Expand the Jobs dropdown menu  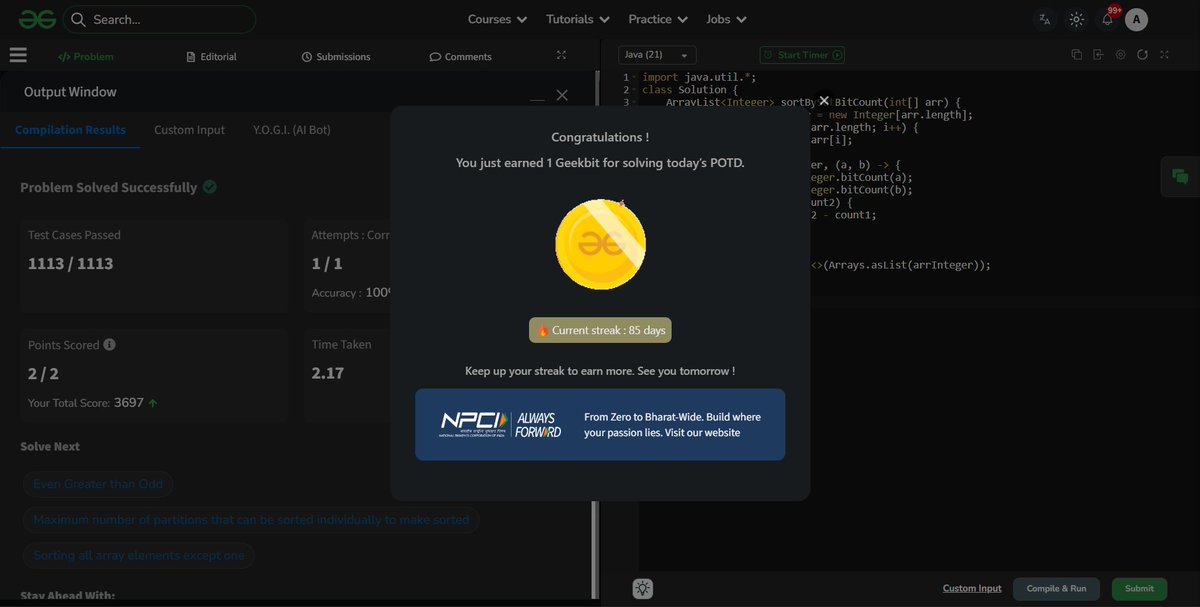tap(726, 19)
